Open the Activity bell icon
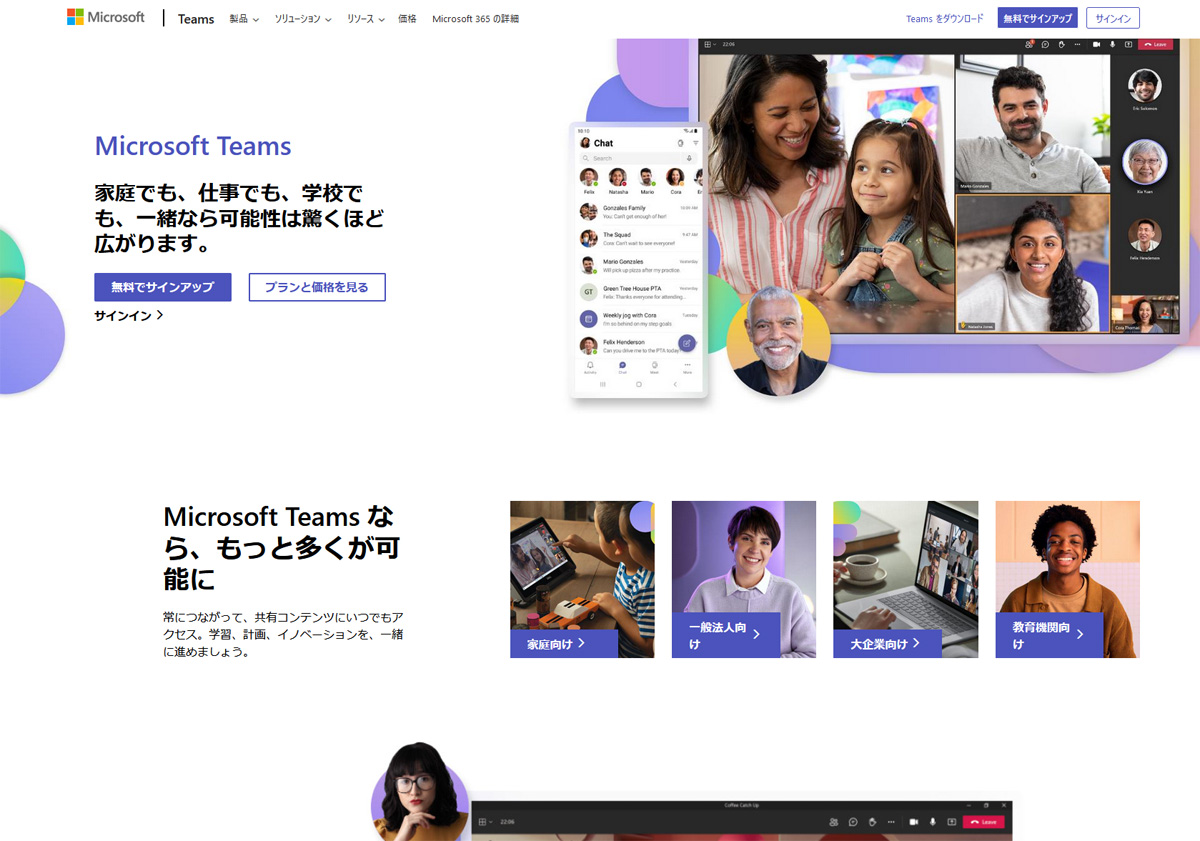 coord(591,365)
